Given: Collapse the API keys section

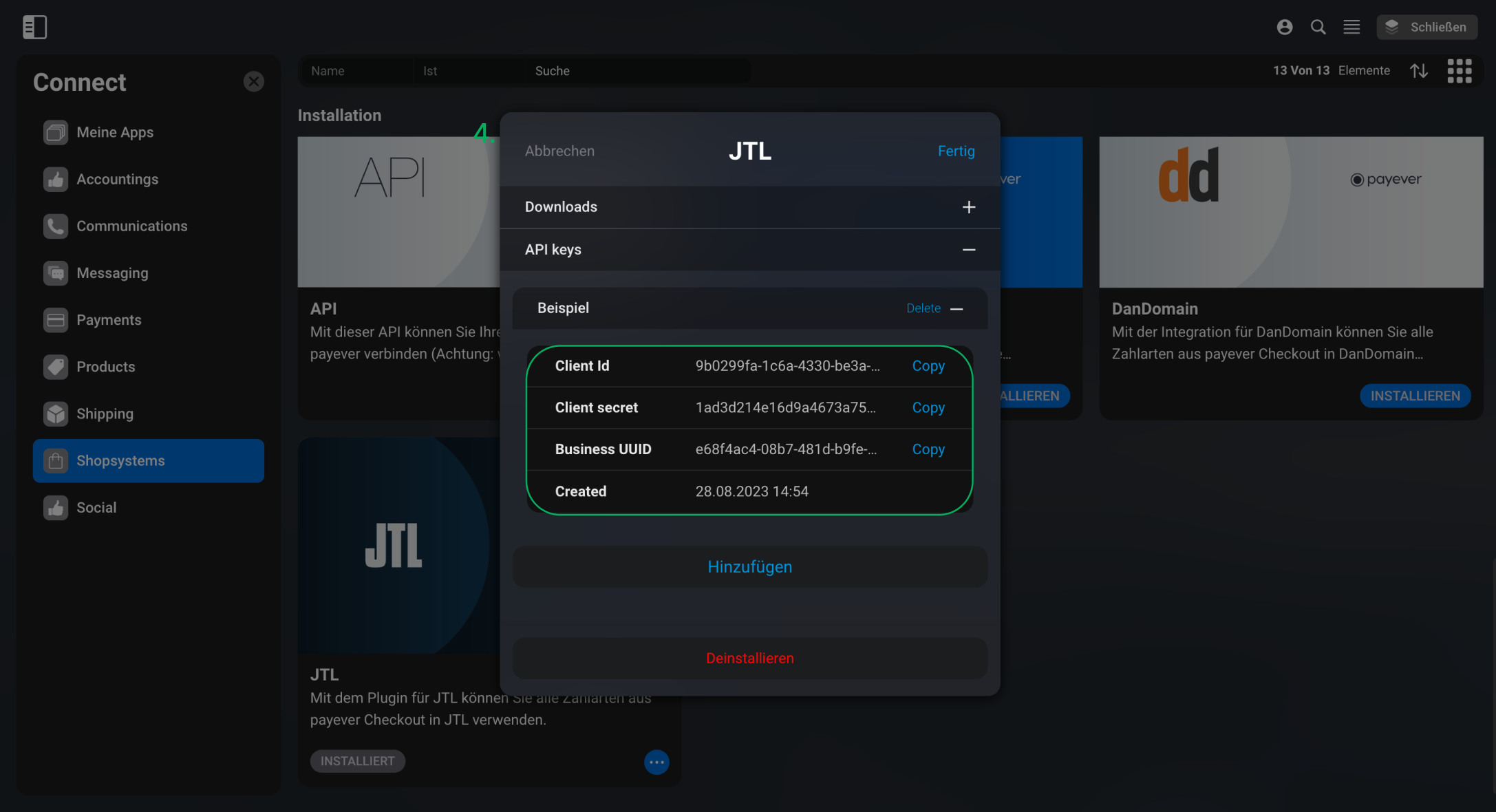Looking at the screenshot, I should 968,250.
